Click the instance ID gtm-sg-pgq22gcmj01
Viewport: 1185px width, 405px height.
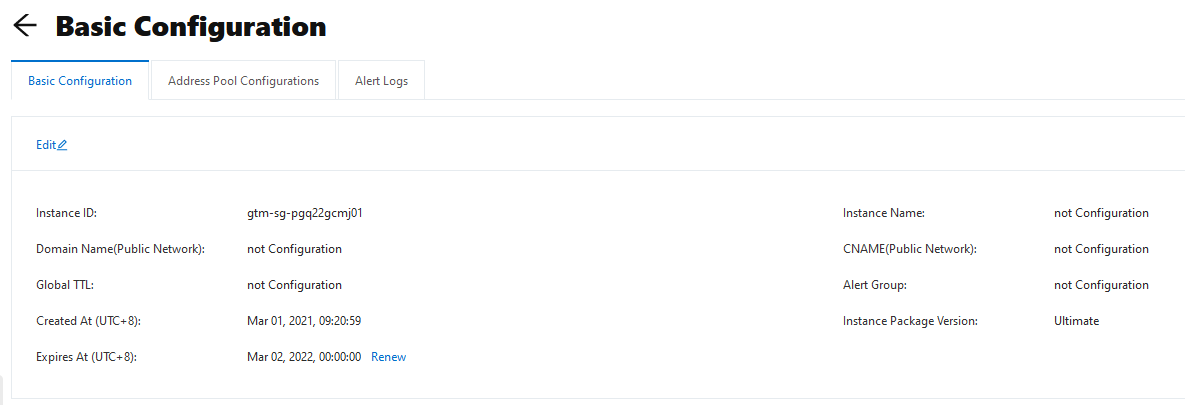[x=305, y=213]
